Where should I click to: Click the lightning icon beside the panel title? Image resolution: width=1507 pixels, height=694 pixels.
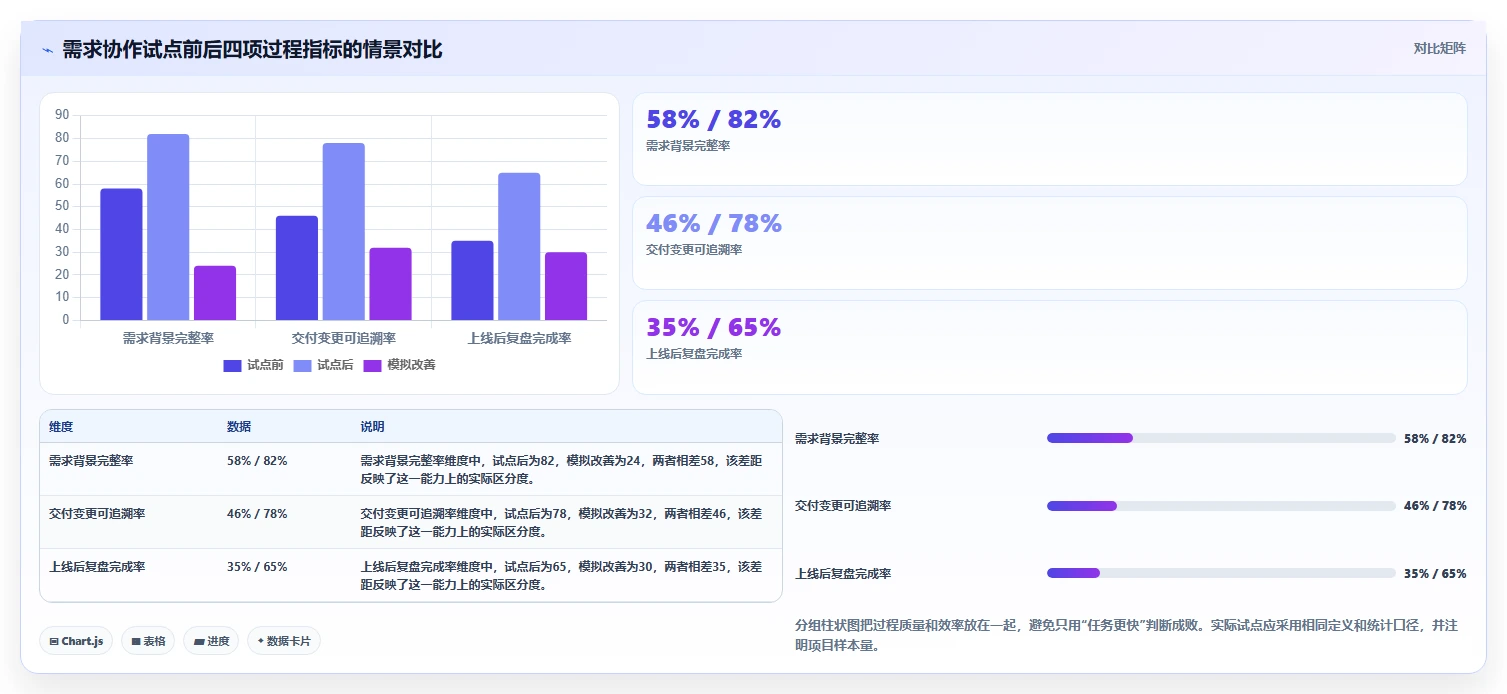[47, 50]
